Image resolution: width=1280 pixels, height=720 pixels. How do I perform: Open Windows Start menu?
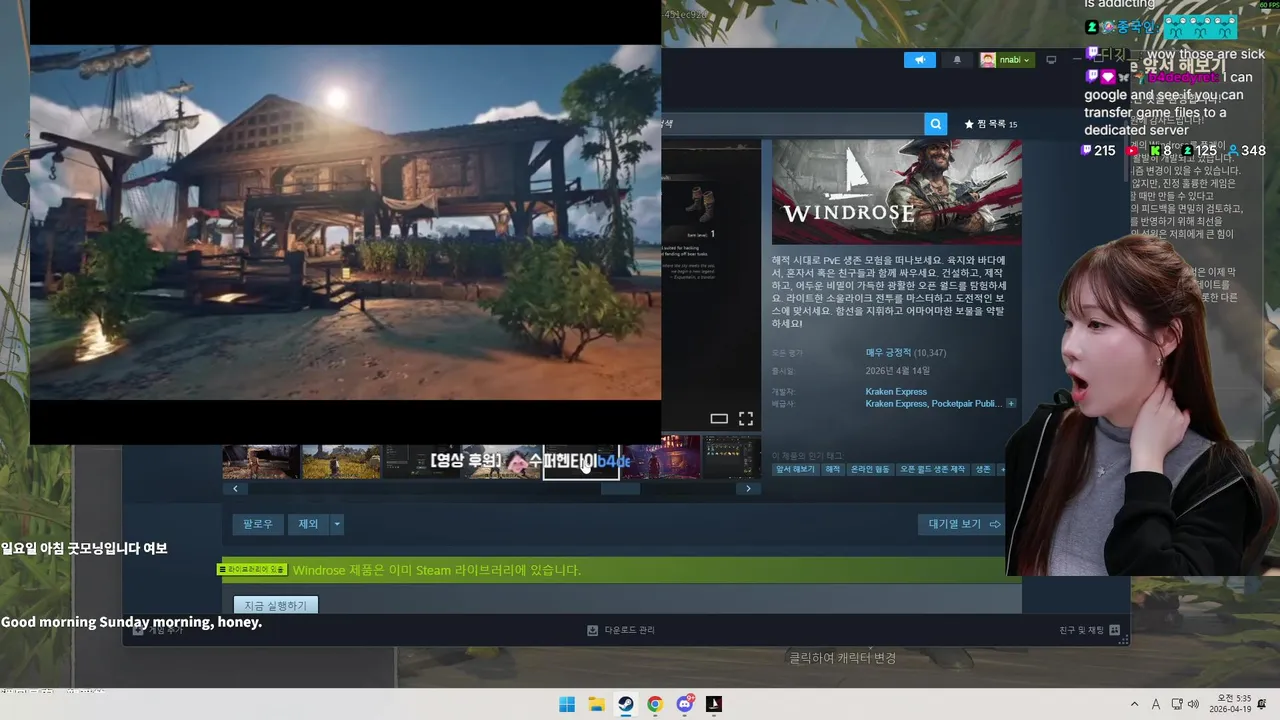567,704
